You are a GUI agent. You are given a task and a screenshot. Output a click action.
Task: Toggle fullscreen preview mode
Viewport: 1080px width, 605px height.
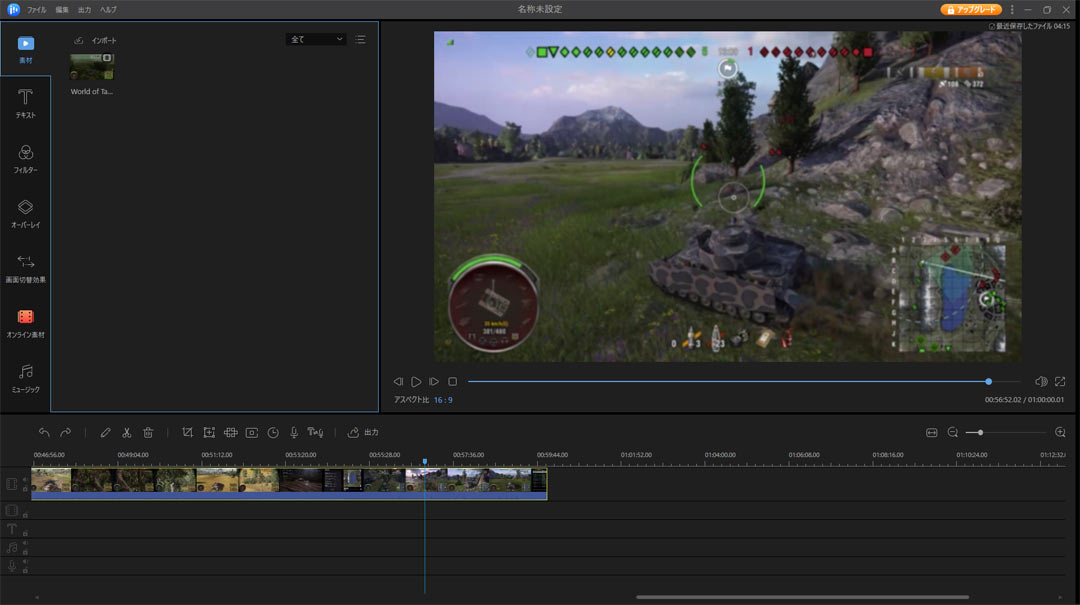coord(1060,381)
